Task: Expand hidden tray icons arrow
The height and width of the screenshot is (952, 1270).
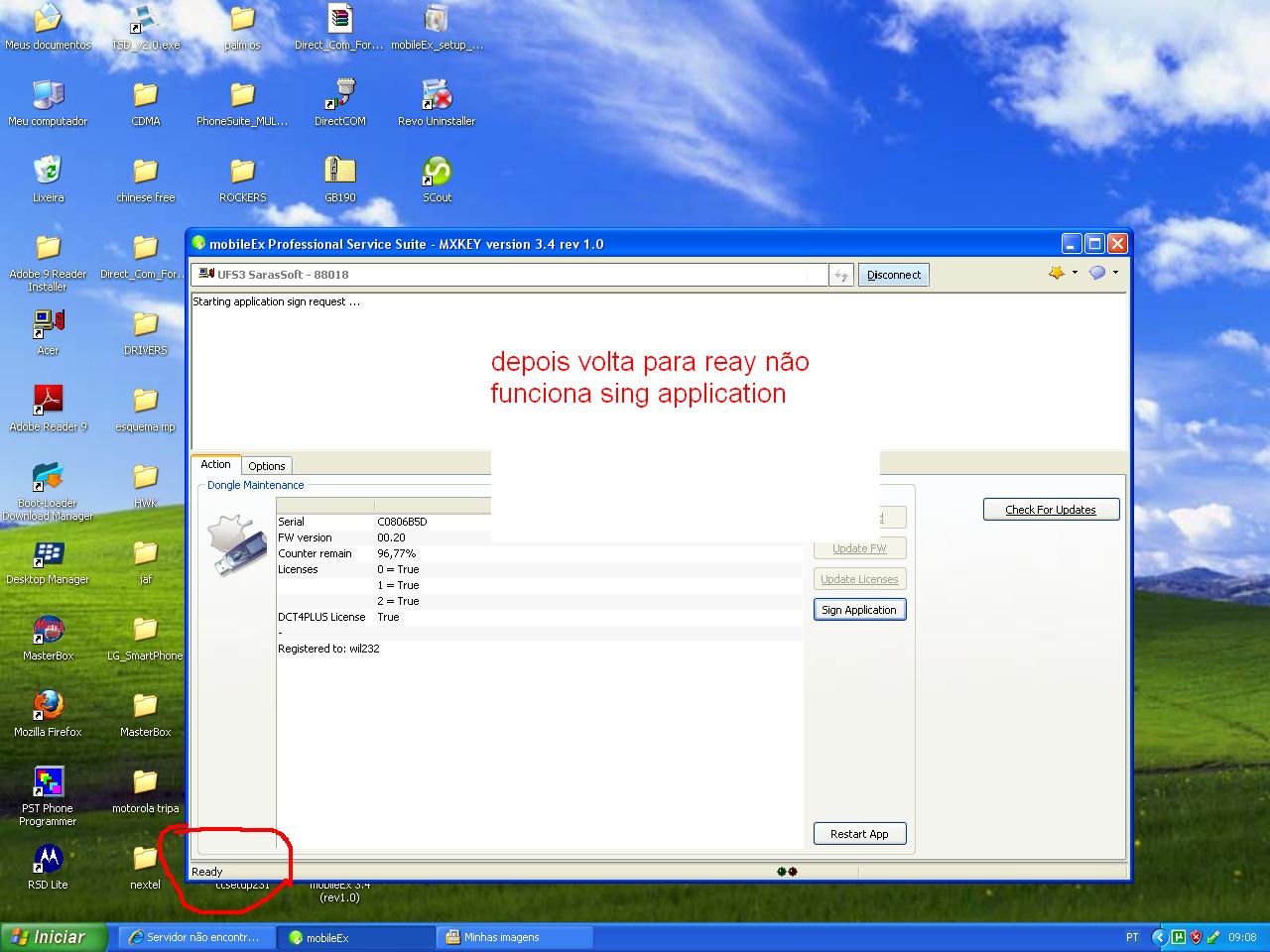Action: point(1159,937)
